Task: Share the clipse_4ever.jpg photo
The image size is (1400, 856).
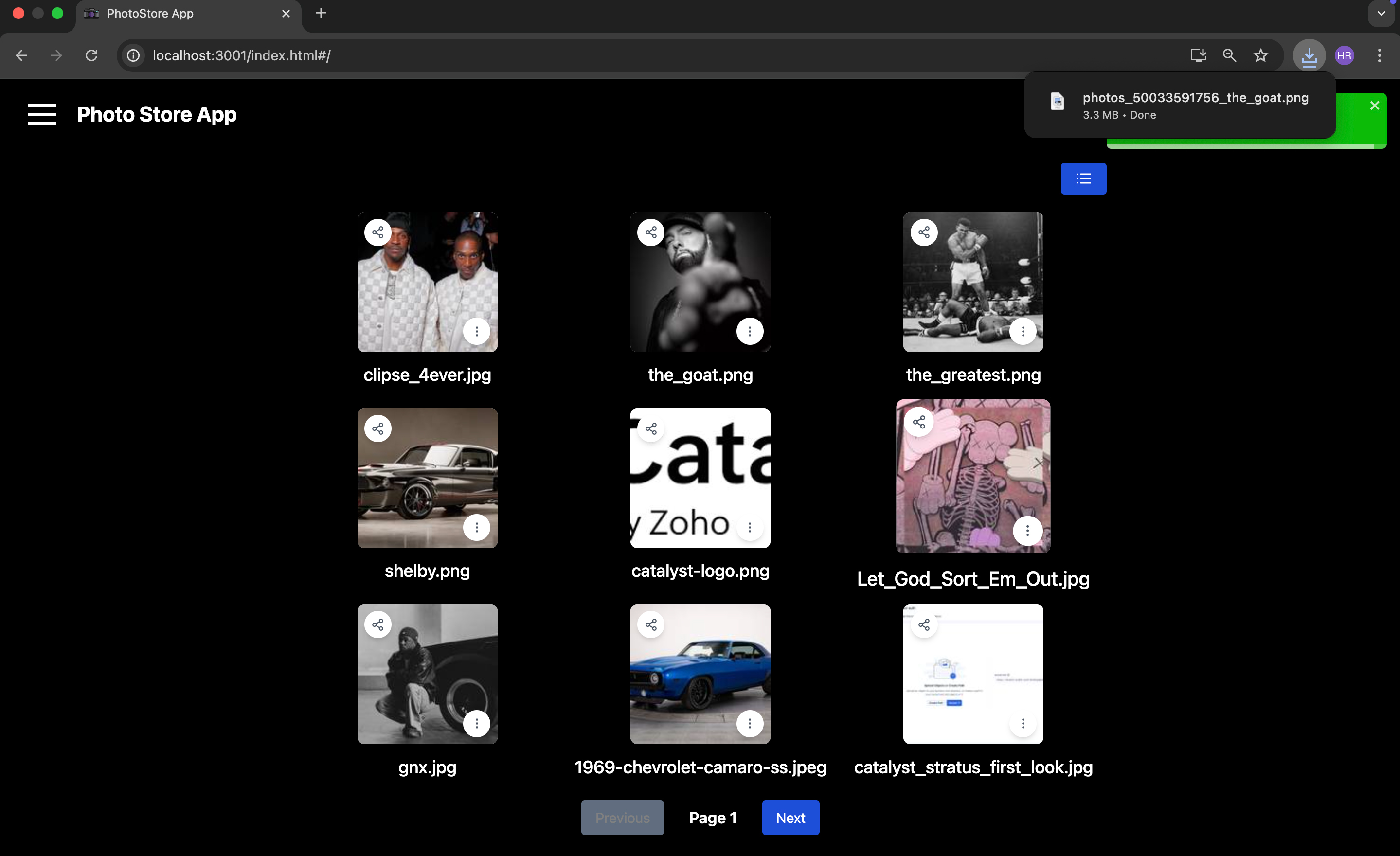Action: [378, 232]
